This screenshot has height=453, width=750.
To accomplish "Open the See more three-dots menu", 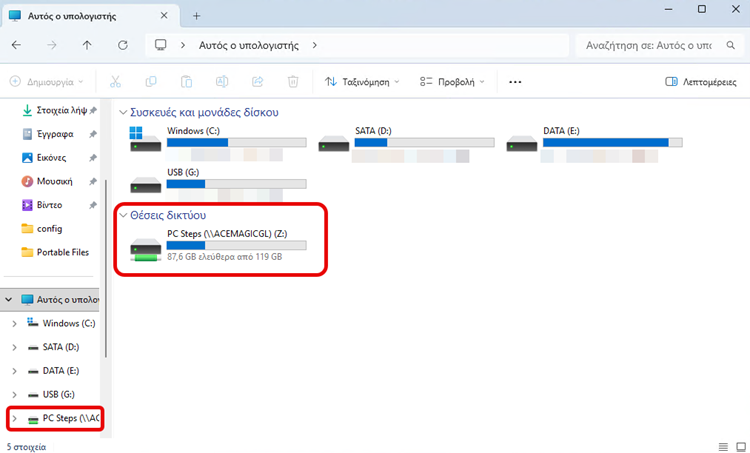I will click(x=515, y=82).
